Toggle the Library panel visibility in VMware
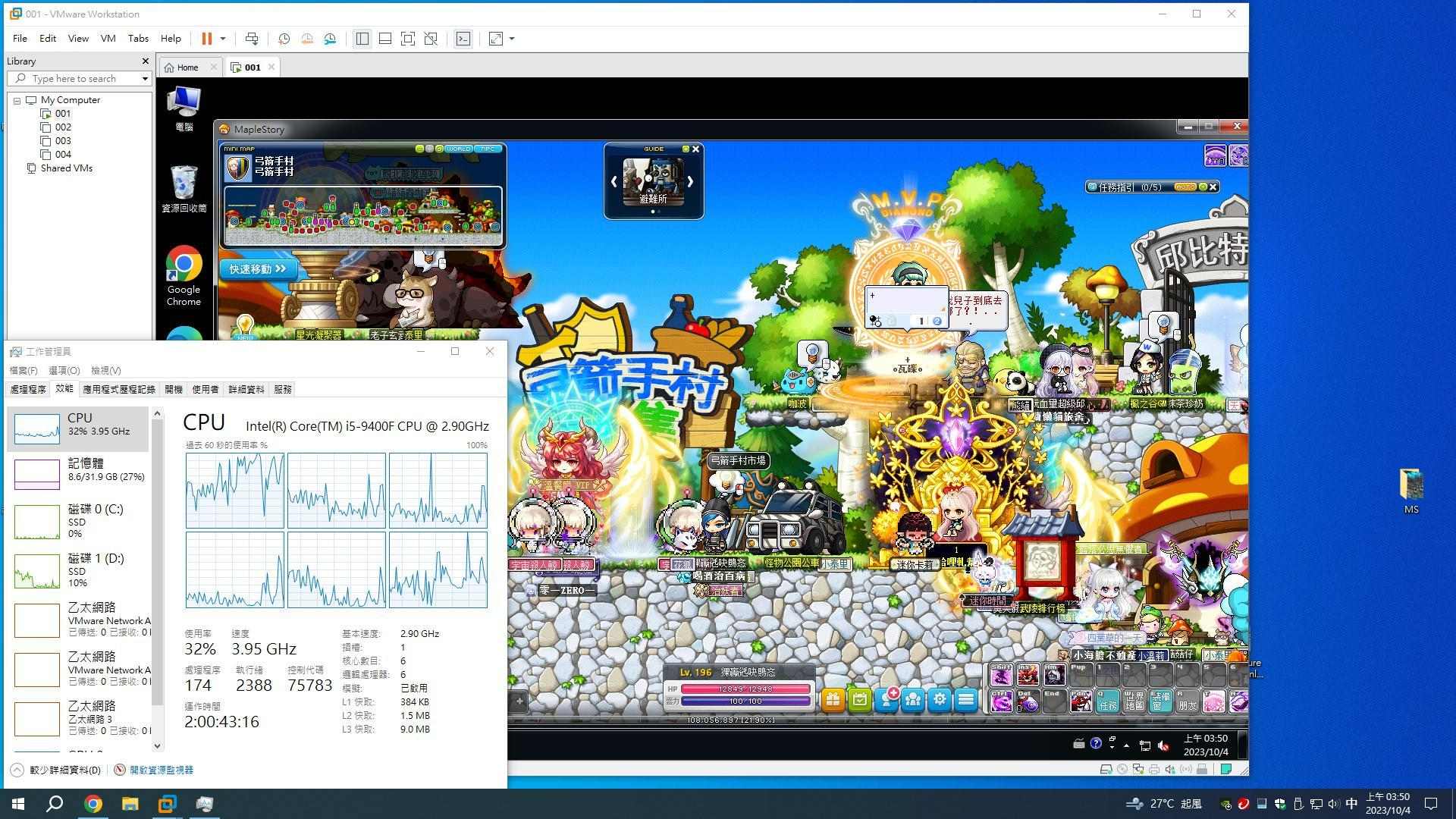This screenshot has width=1456, height=819. 362,39
